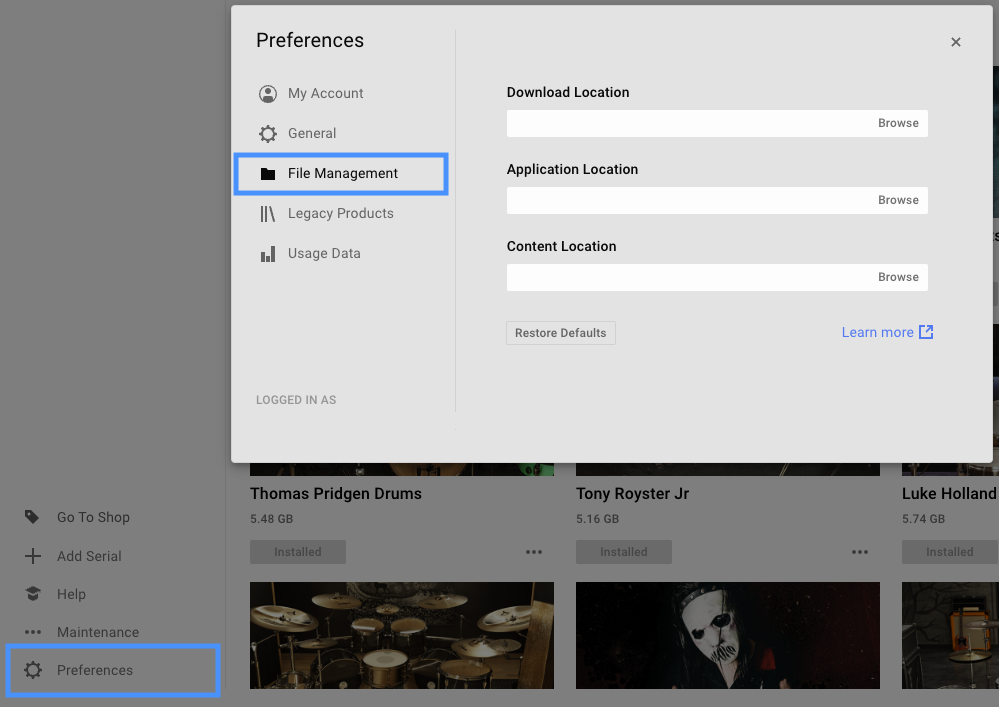
Task: Click the My Account person icon
Action: (x=267, y=94)
